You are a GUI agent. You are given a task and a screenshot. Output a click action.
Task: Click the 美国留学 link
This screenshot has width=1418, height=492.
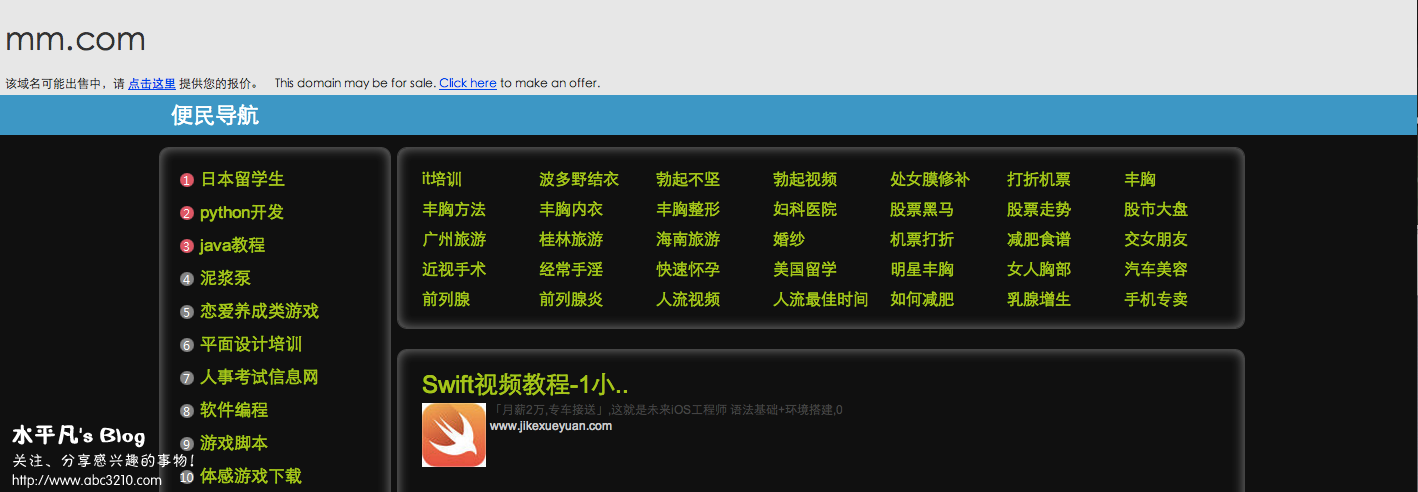coord(804,269)
